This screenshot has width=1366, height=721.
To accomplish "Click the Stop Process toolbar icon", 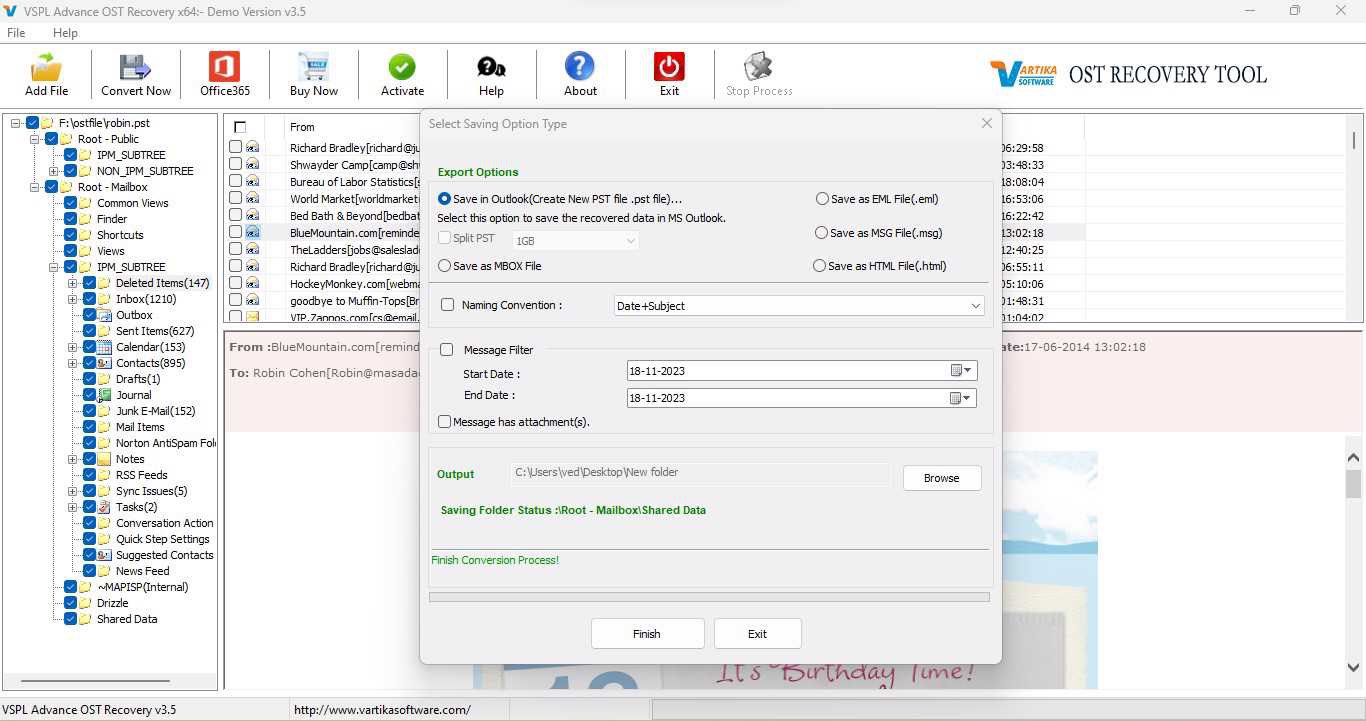I will [x=759, y=67].
